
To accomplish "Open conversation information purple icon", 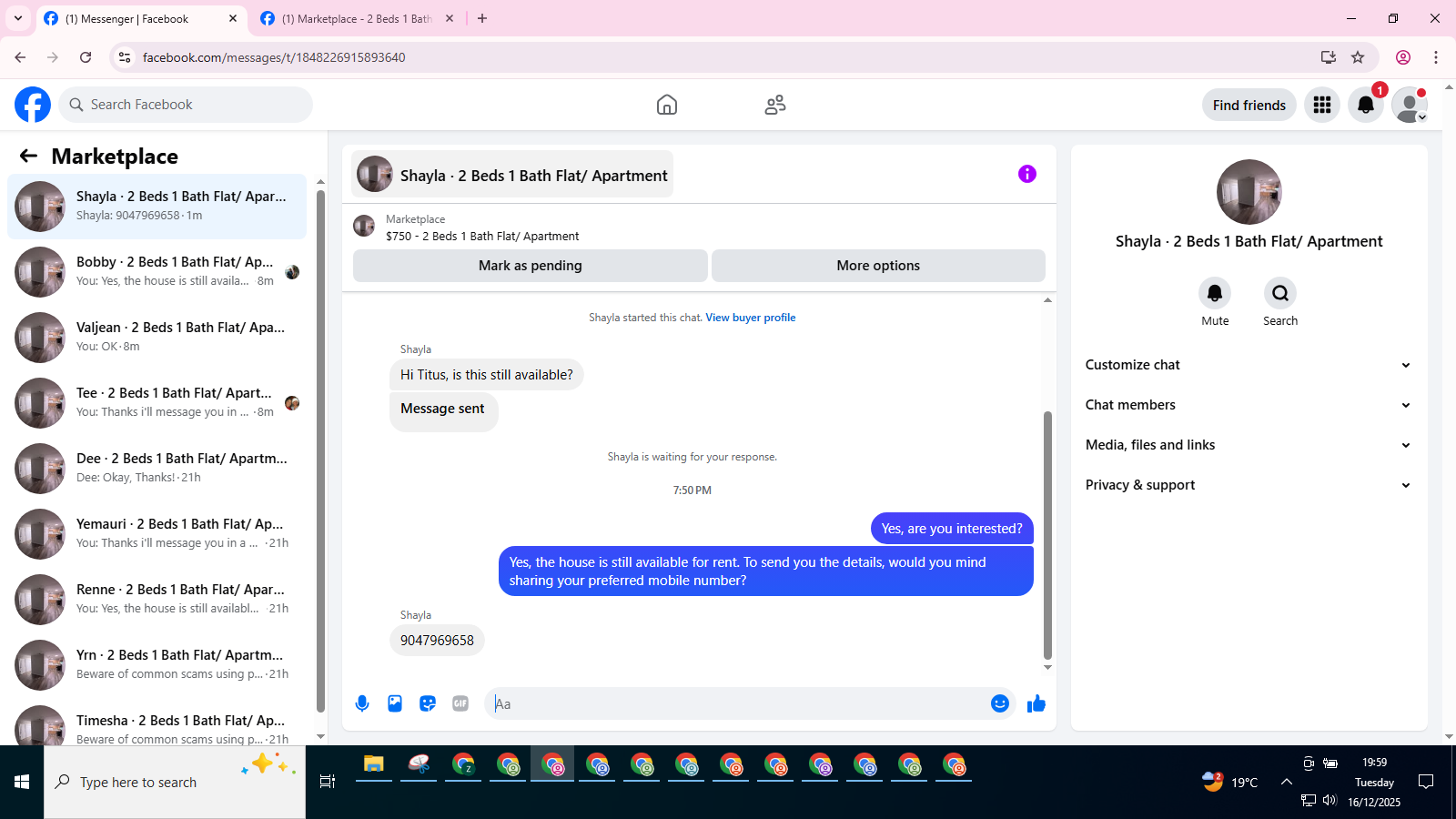I will click(1027, 174).
